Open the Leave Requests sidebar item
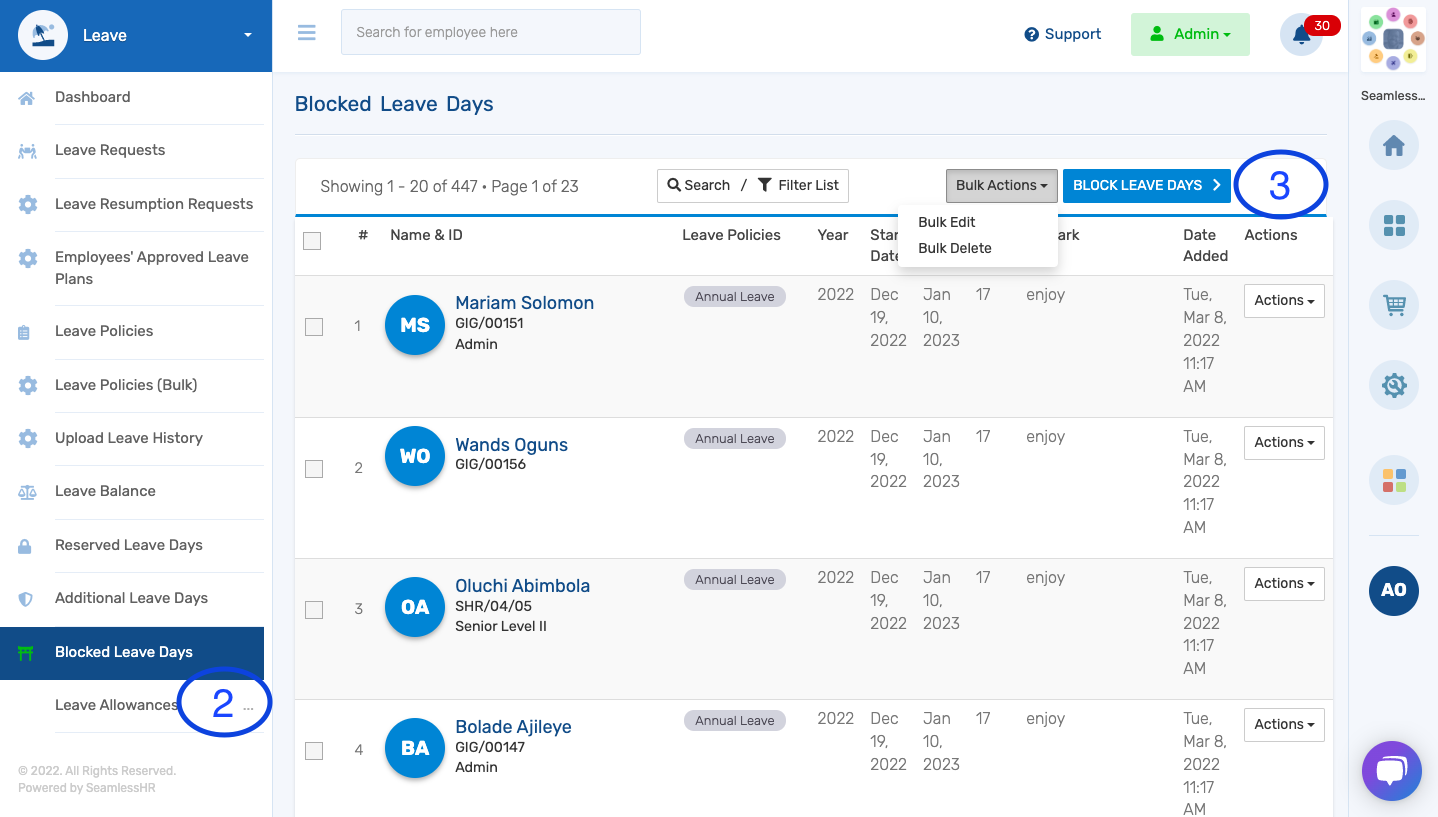The image size is (1438, 817). tap(110, 149)
